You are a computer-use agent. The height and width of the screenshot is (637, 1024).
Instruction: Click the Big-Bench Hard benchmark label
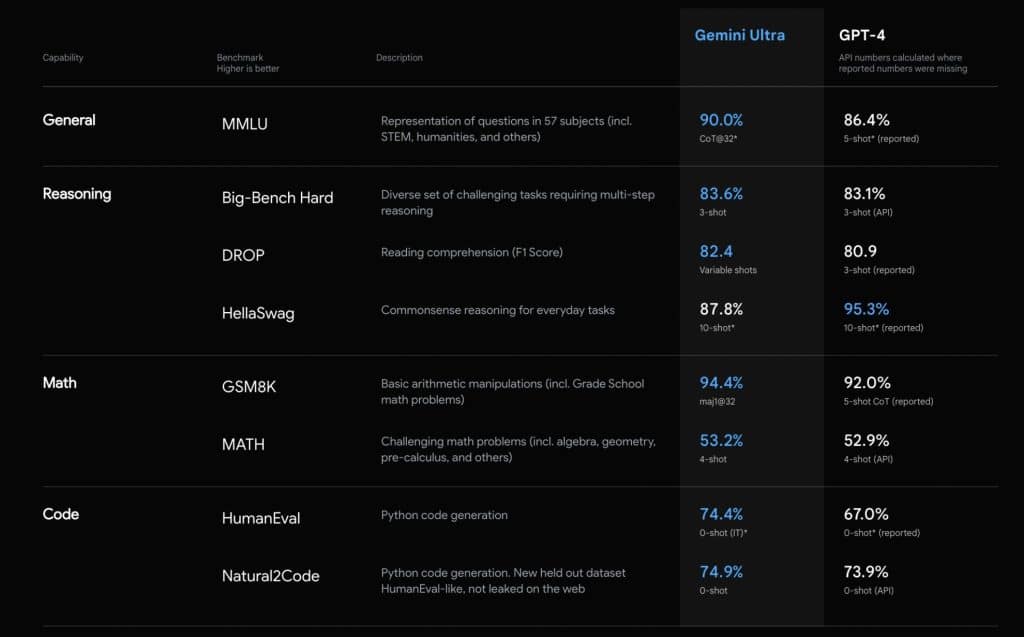pos(277,198)
